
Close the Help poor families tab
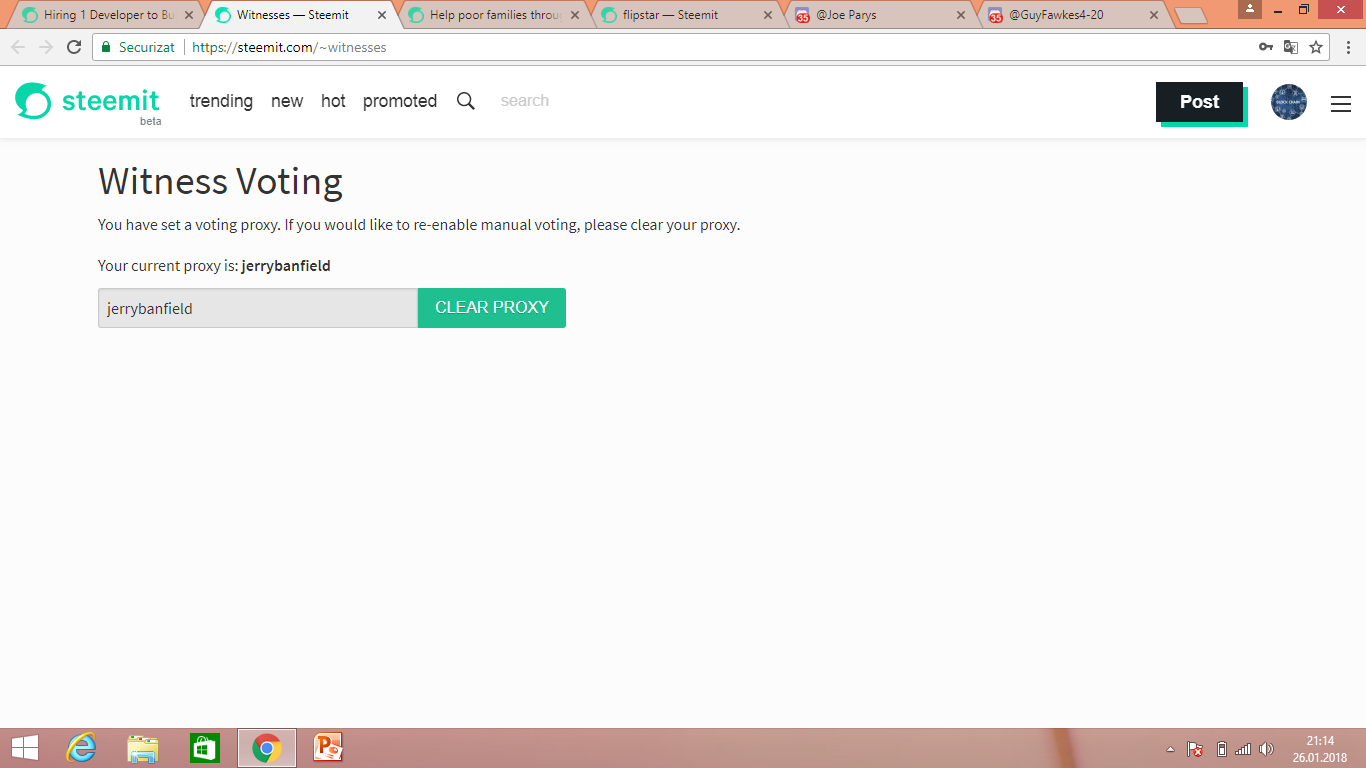click(x=575, y=15)
